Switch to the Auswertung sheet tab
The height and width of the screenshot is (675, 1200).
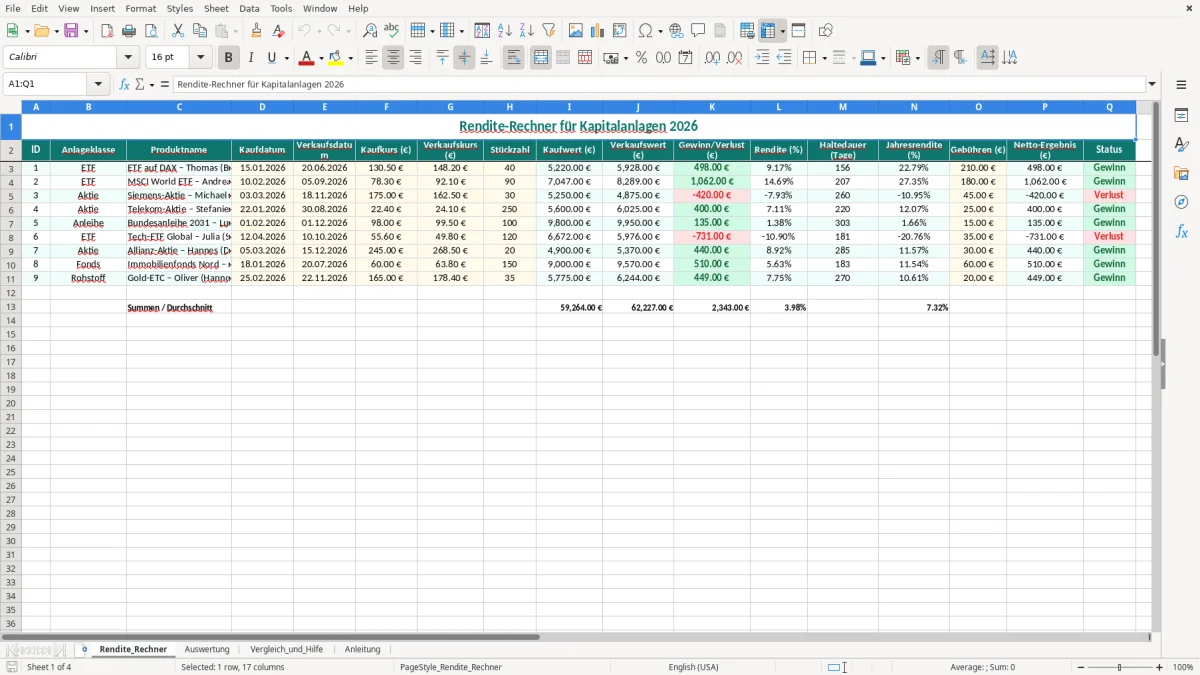click(x=207, y=649)
